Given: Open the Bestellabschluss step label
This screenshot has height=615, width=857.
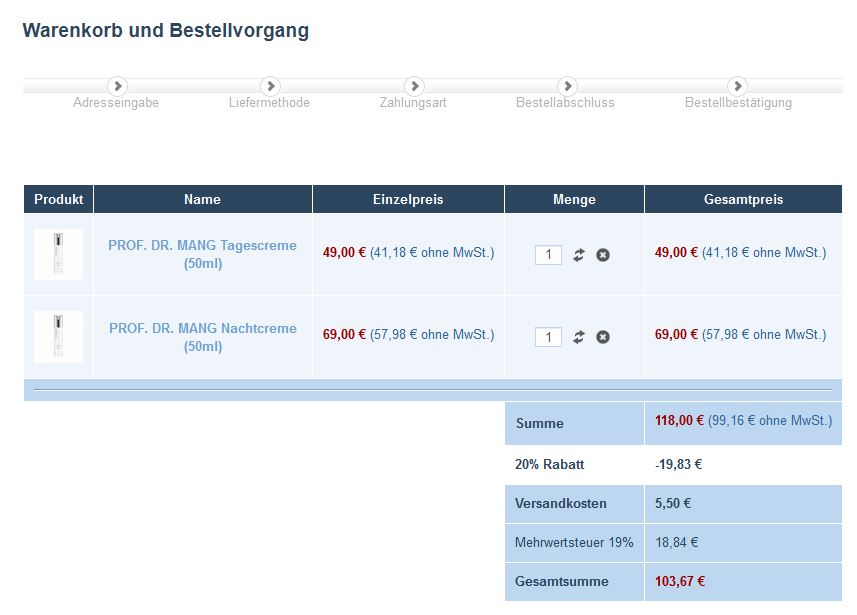Looking at the screenshot, I should click(x=565, y=103).
